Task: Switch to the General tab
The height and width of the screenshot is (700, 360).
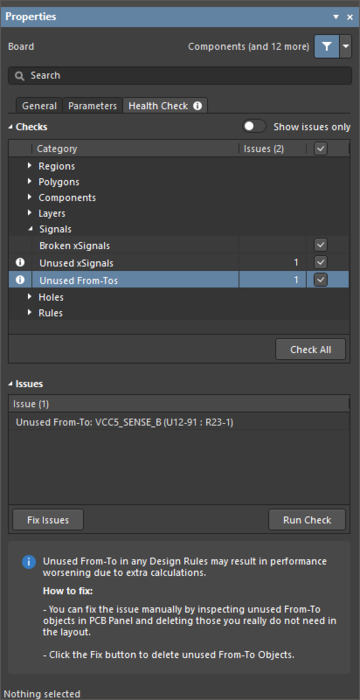Action: tap(39, 106)
